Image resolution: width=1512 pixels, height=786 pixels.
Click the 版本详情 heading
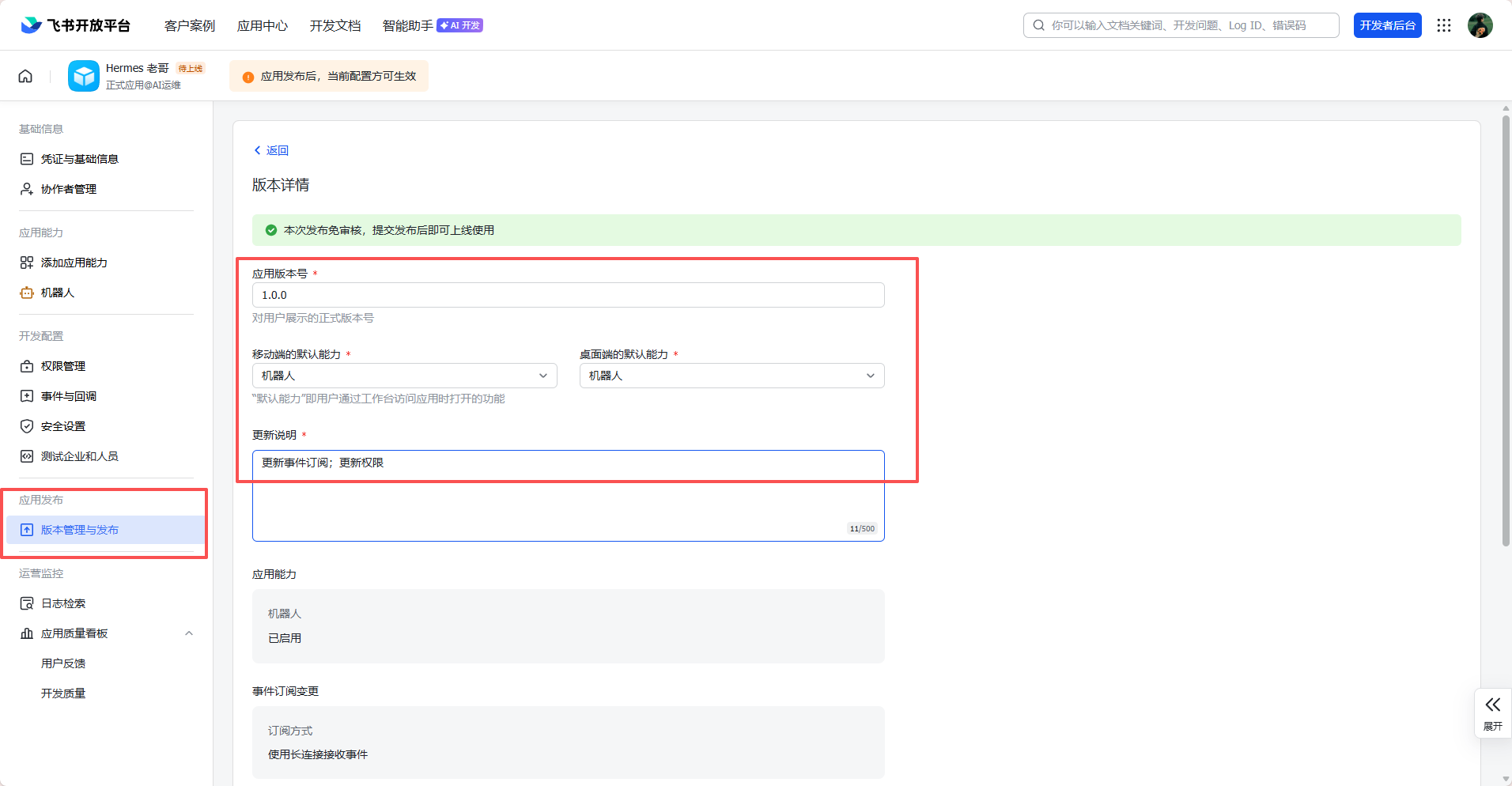[x=281, y=185]
